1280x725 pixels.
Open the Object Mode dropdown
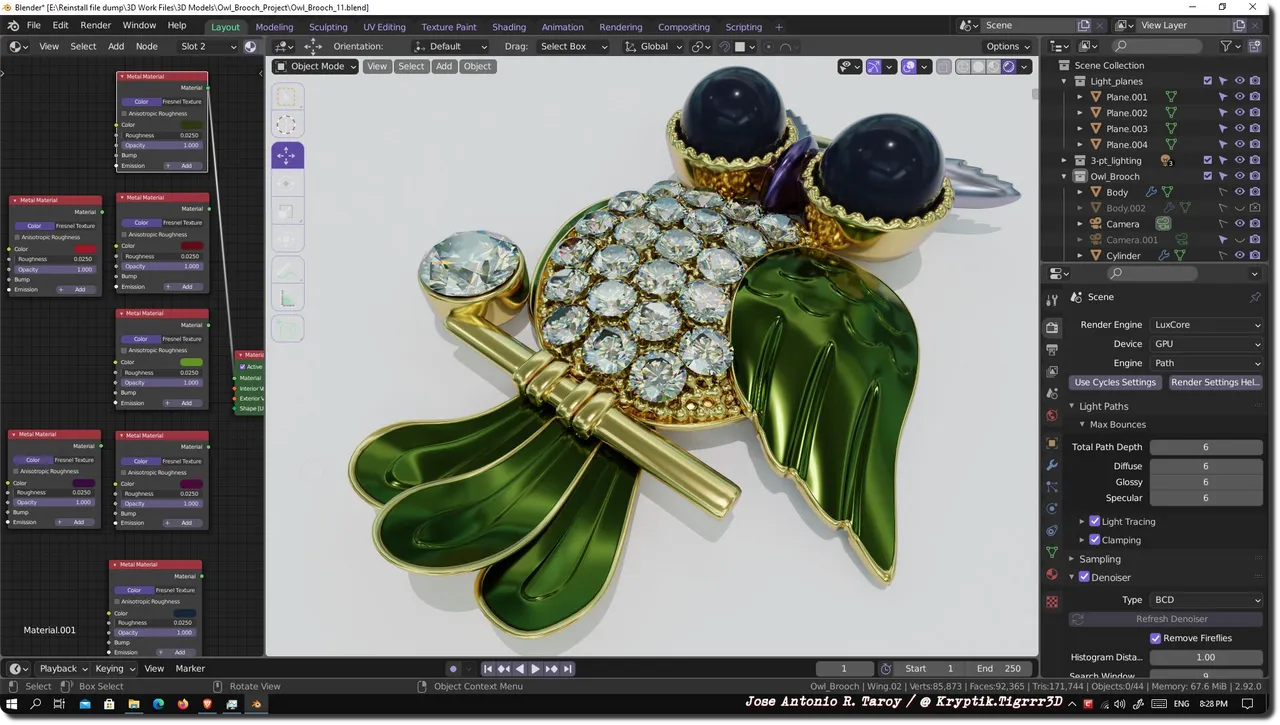pyautogui.click(x=316, y=67)
